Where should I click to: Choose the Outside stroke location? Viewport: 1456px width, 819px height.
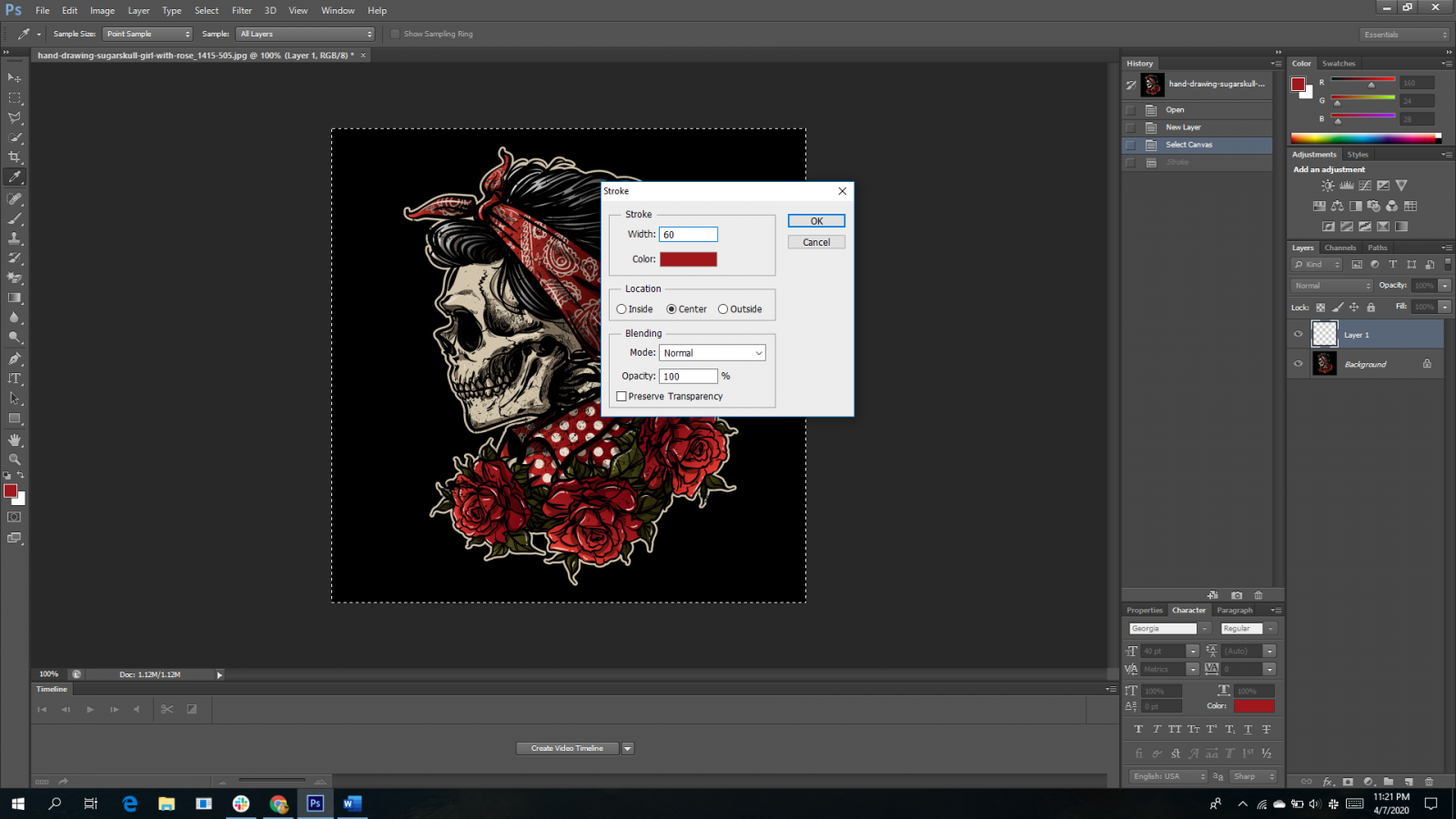723,309
